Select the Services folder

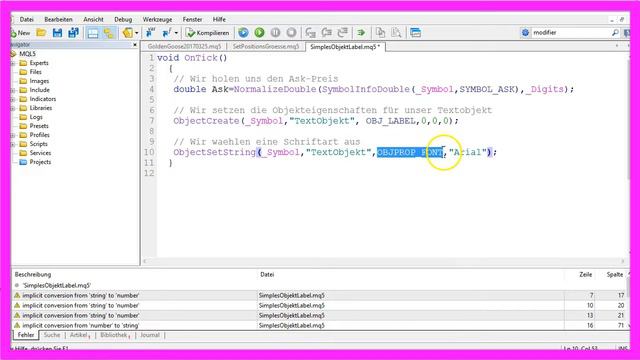point(40,153)
